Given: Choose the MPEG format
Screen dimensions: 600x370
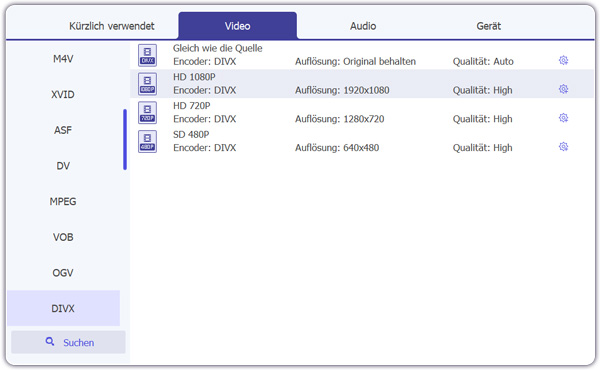Looking at the screenshot, I should click(x=63, y=201).
